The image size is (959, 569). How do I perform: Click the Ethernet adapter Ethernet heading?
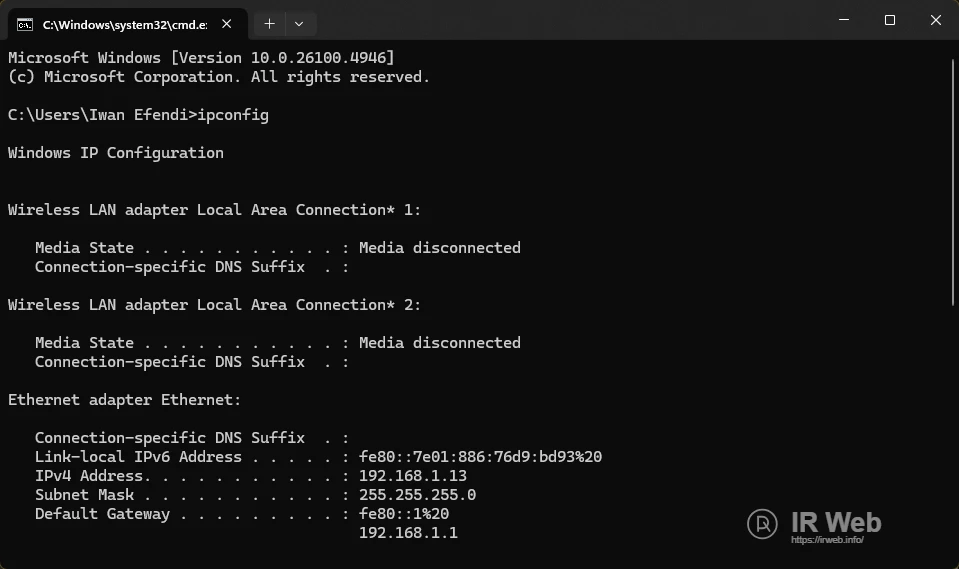click(125, 400)
